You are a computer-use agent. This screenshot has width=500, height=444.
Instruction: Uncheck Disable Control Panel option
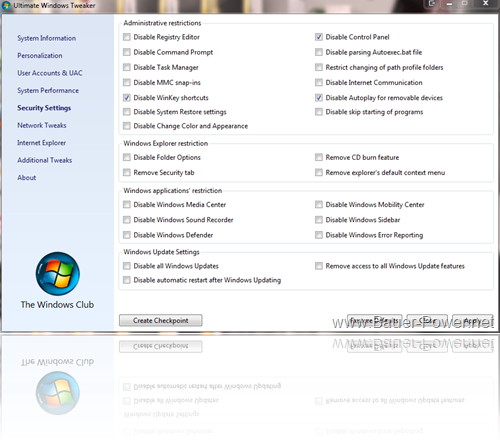click(319, 37)
